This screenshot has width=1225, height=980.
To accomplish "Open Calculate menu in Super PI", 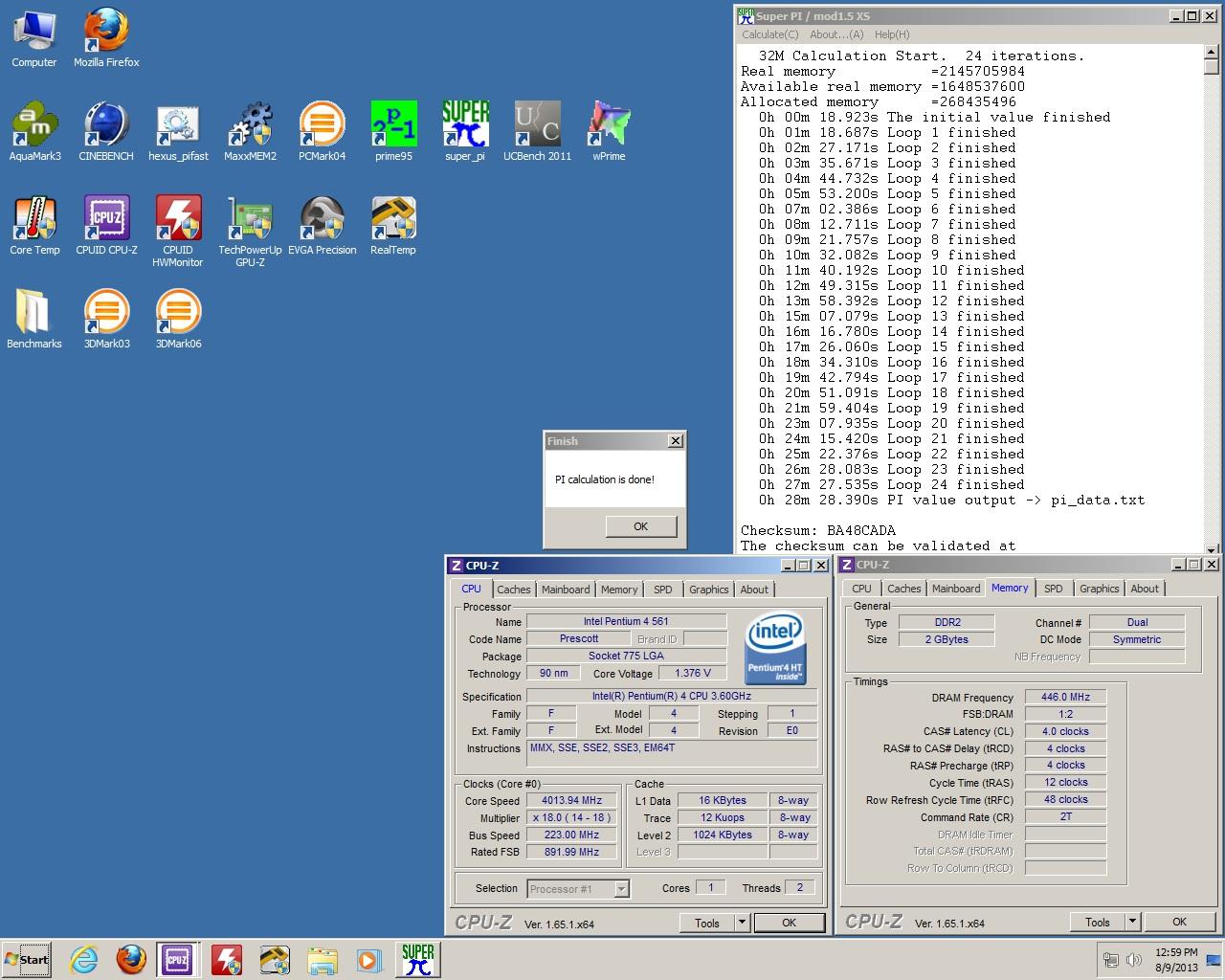I will 770,34.
